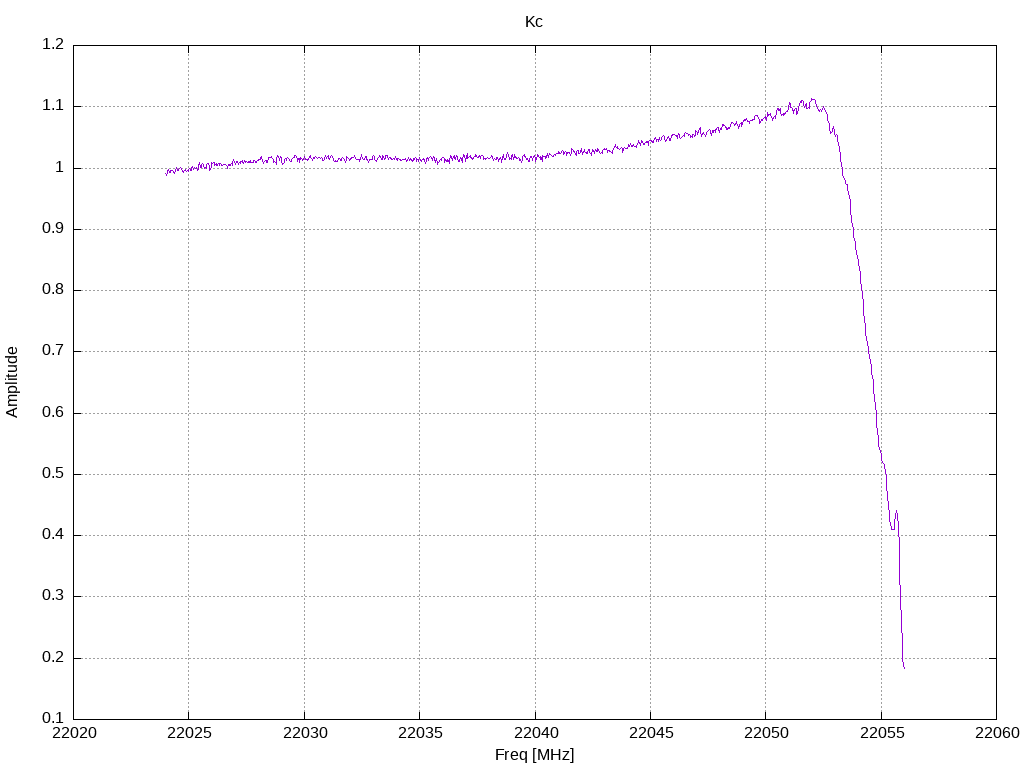
Task: Click the curve peak near 22052 MHz
Action: coord(812,100)
